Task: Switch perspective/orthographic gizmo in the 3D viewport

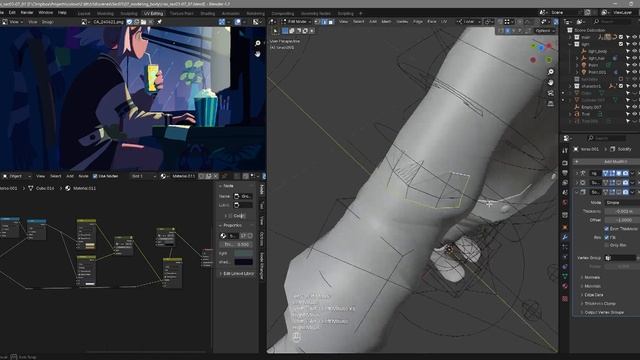Action: pyautogui.click(x=551, y=104)
